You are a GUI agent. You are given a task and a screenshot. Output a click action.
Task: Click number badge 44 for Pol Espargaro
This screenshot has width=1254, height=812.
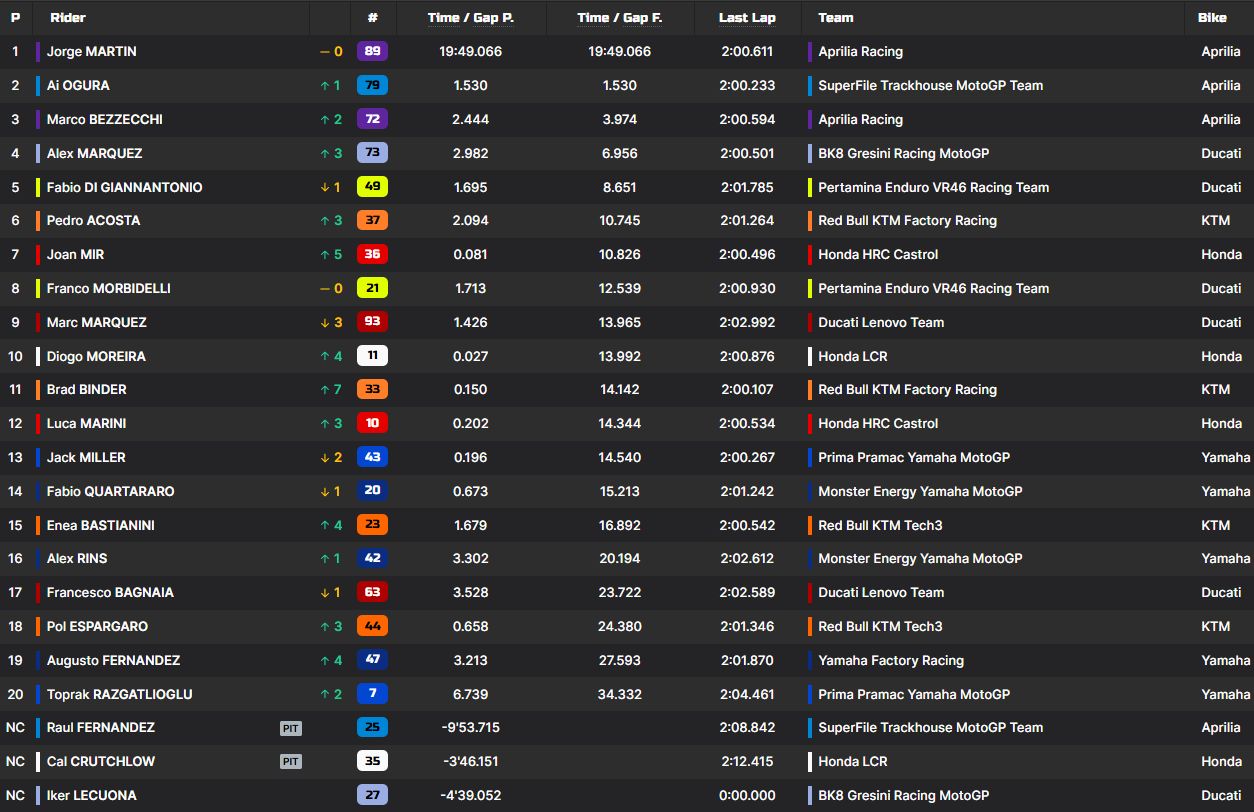click(372, 626)
